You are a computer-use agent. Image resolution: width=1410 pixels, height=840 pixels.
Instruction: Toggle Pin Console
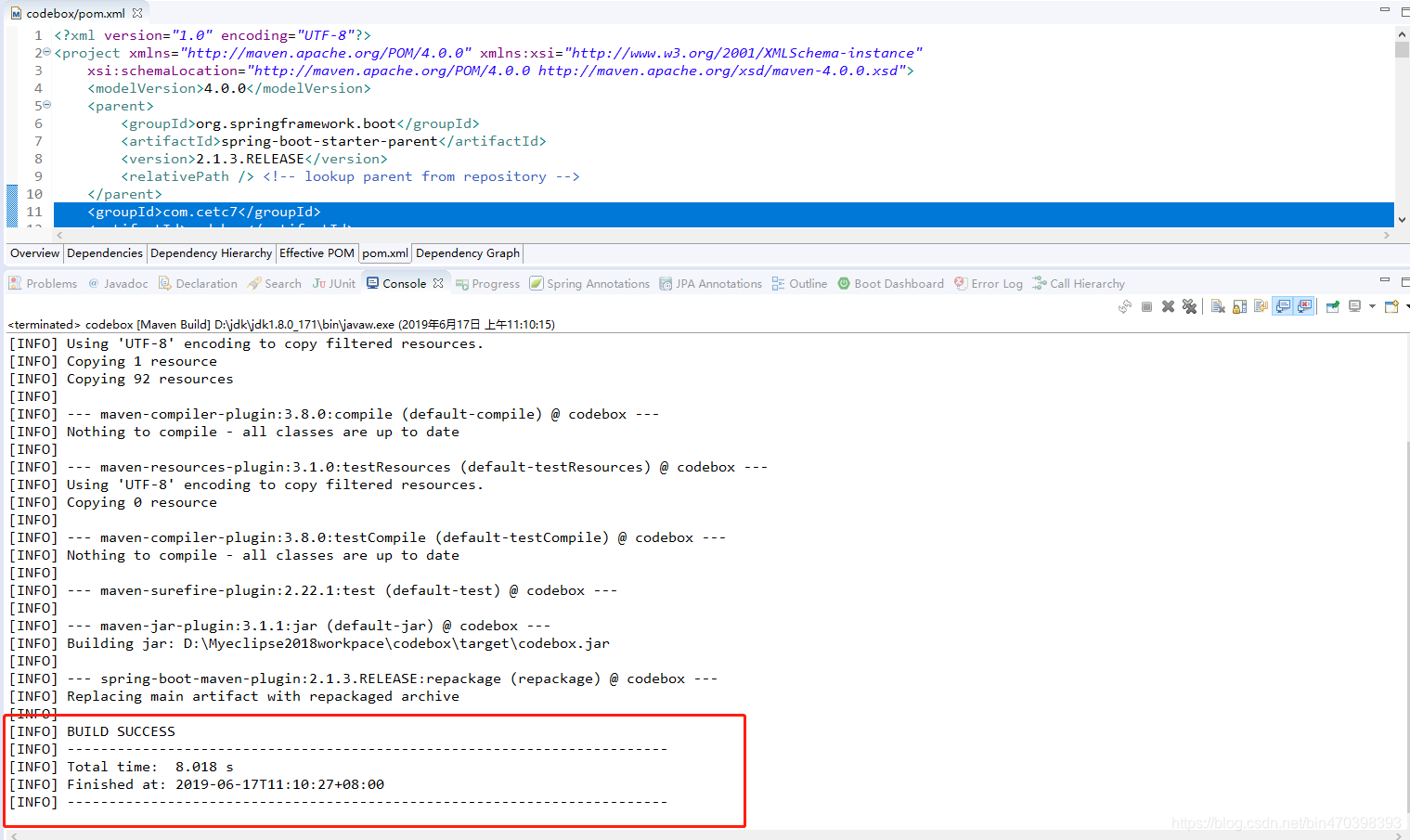pos(1333,305)
